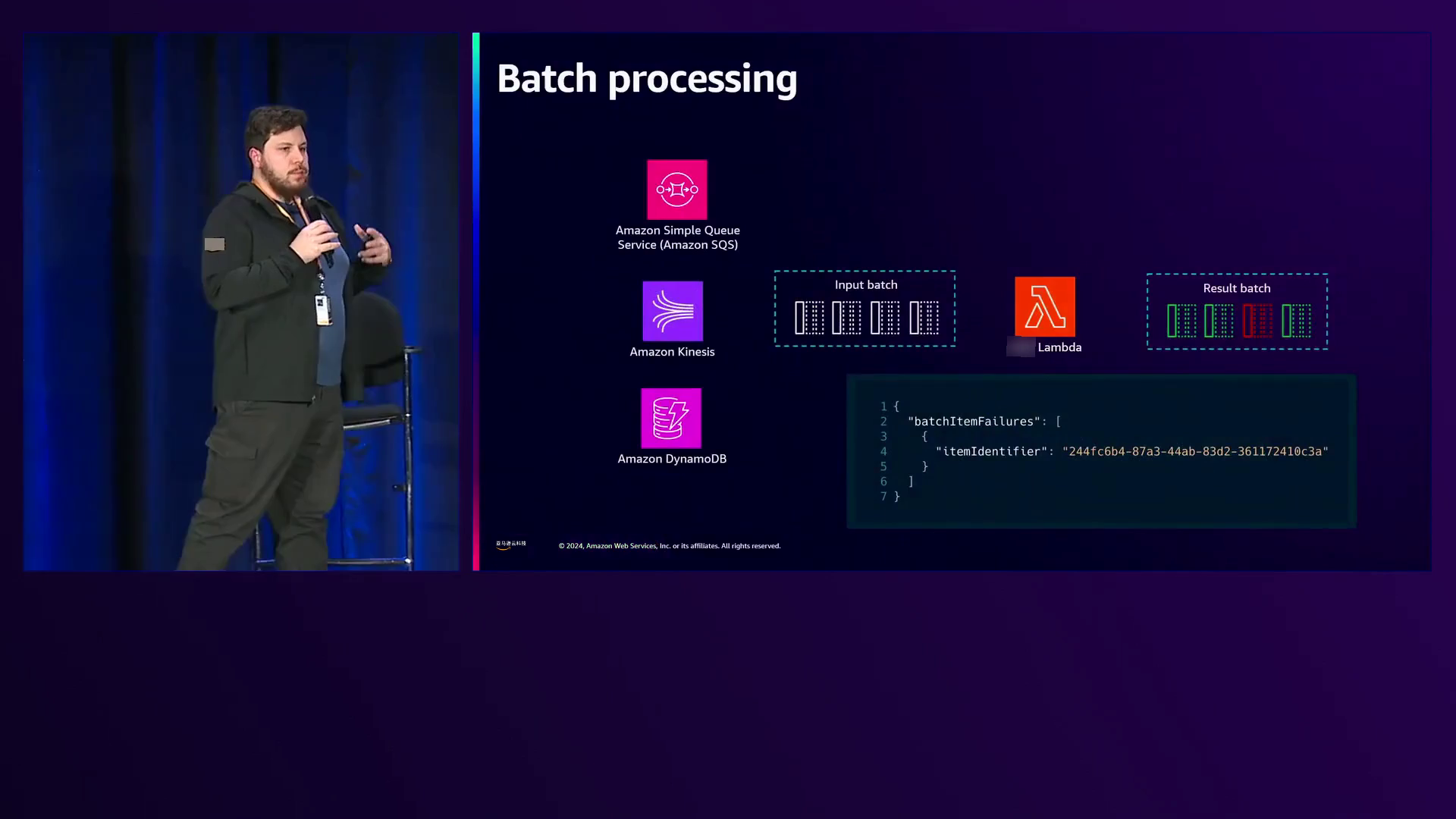Click the "Amazon Simple Queue Service (Amazon SQS)" label

[x=677, y=237]
